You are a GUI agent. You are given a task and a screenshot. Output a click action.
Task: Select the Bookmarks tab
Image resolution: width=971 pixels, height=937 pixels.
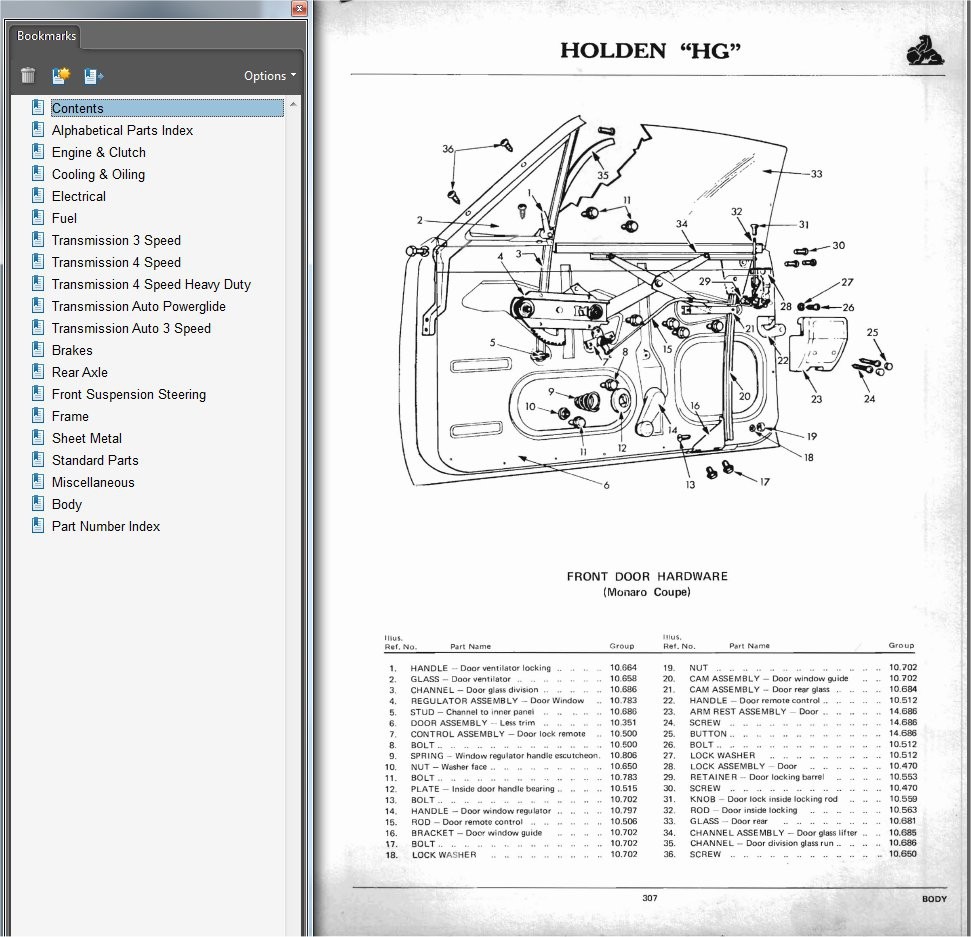(x=46, y=36)
